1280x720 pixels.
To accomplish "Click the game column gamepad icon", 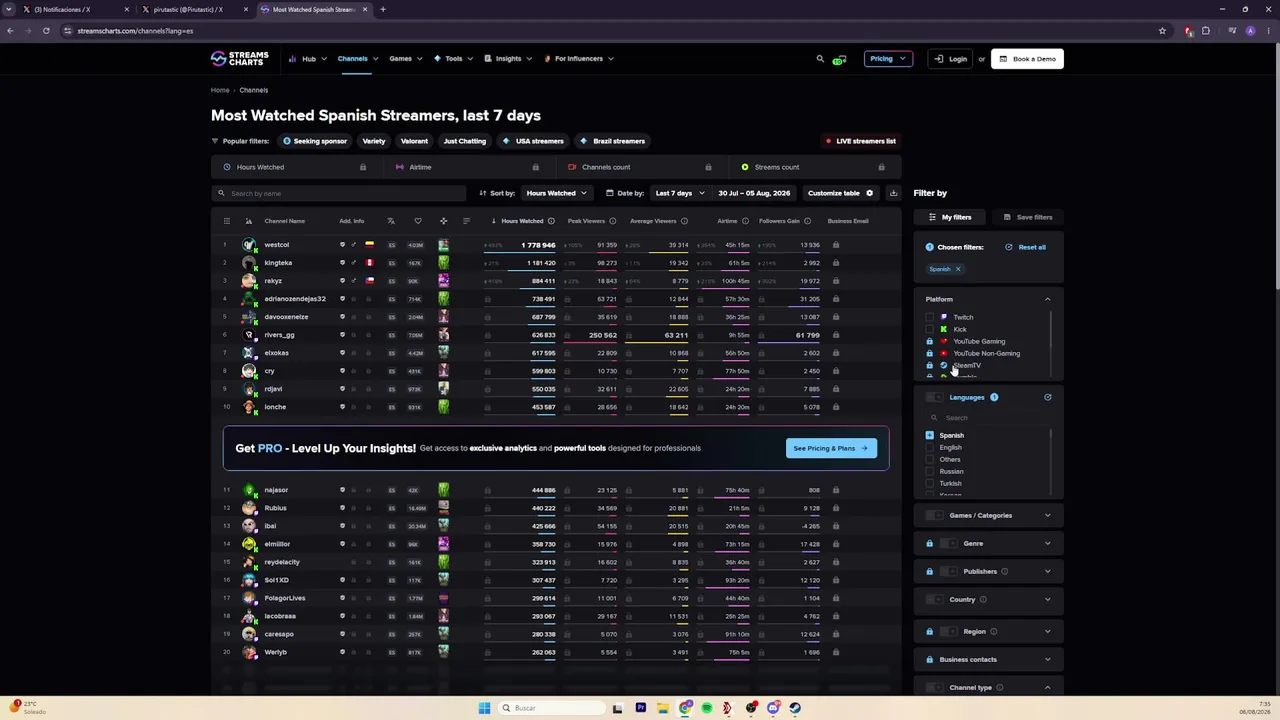I will coord(443,221).
